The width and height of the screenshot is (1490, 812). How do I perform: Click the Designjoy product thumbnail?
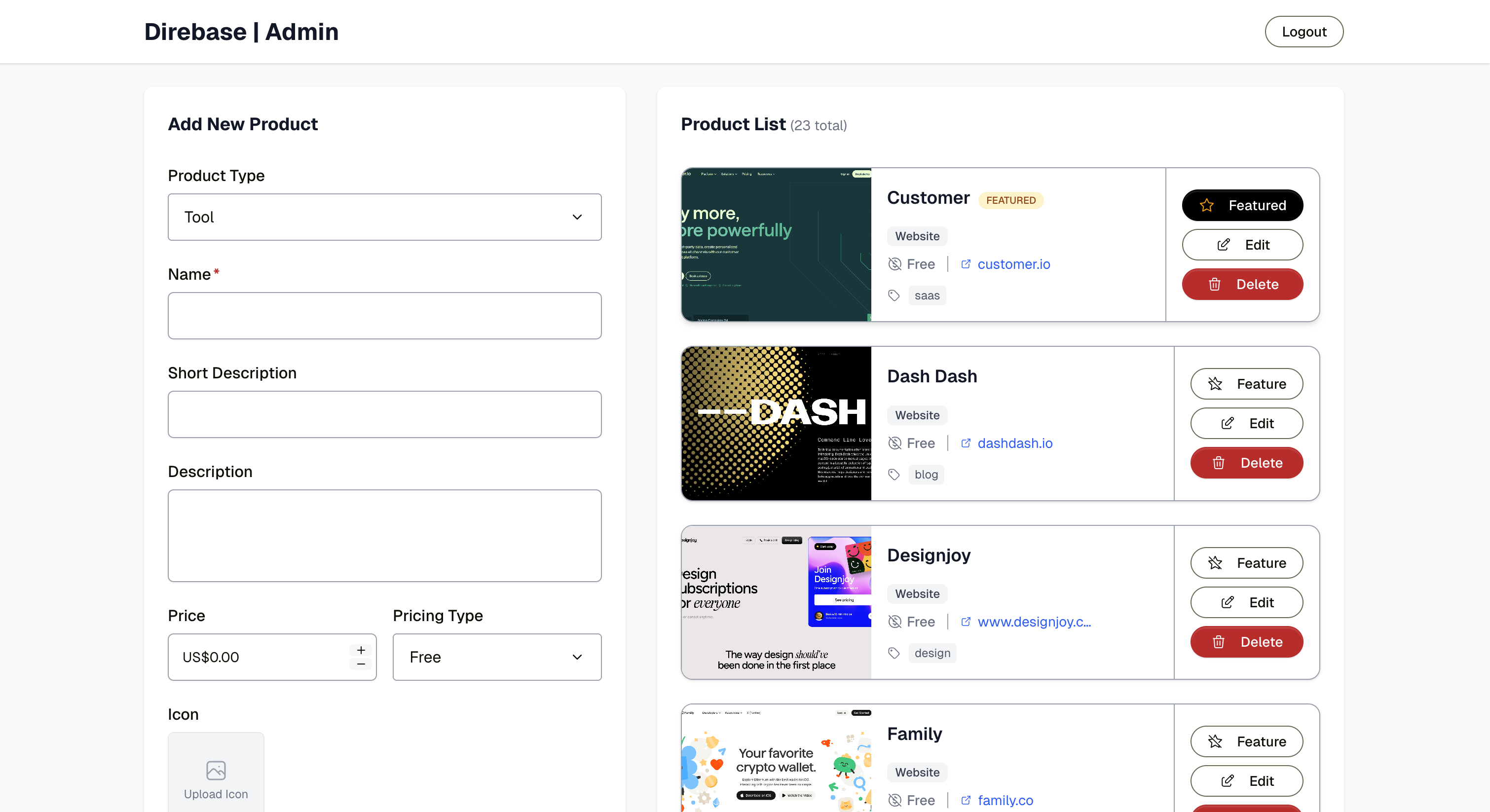click(x=776, y=602)
